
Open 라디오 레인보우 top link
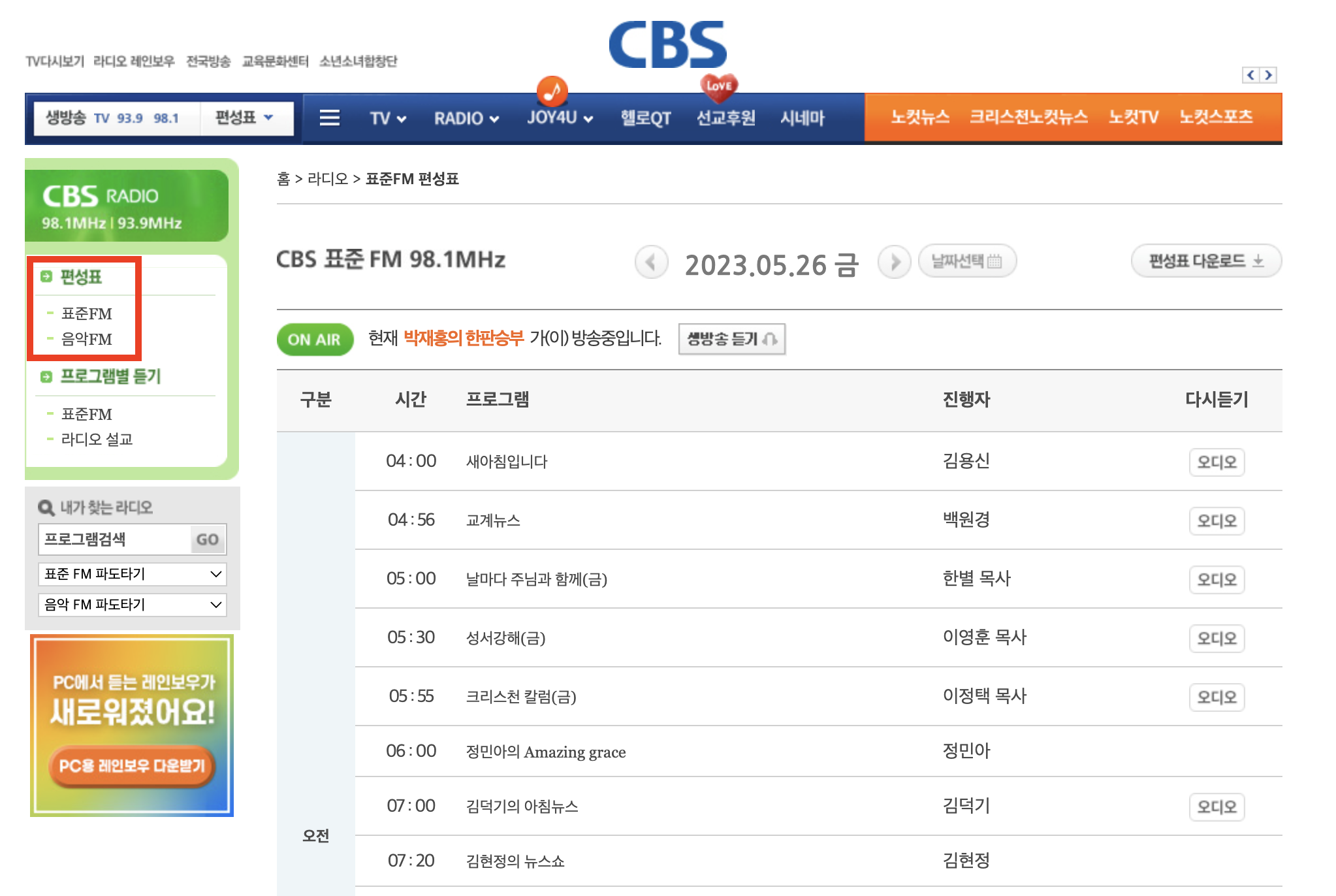click(134, 61)
